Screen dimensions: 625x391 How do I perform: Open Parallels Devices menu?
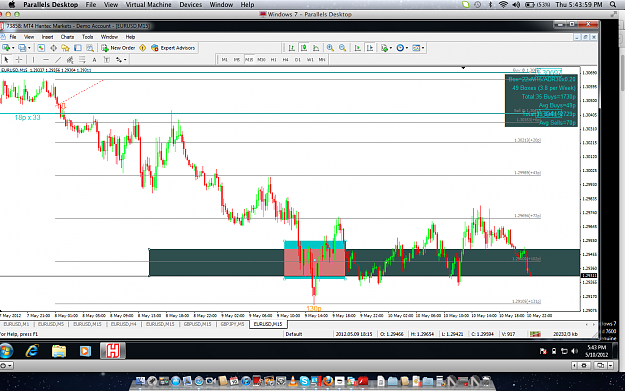click(191, 5)
